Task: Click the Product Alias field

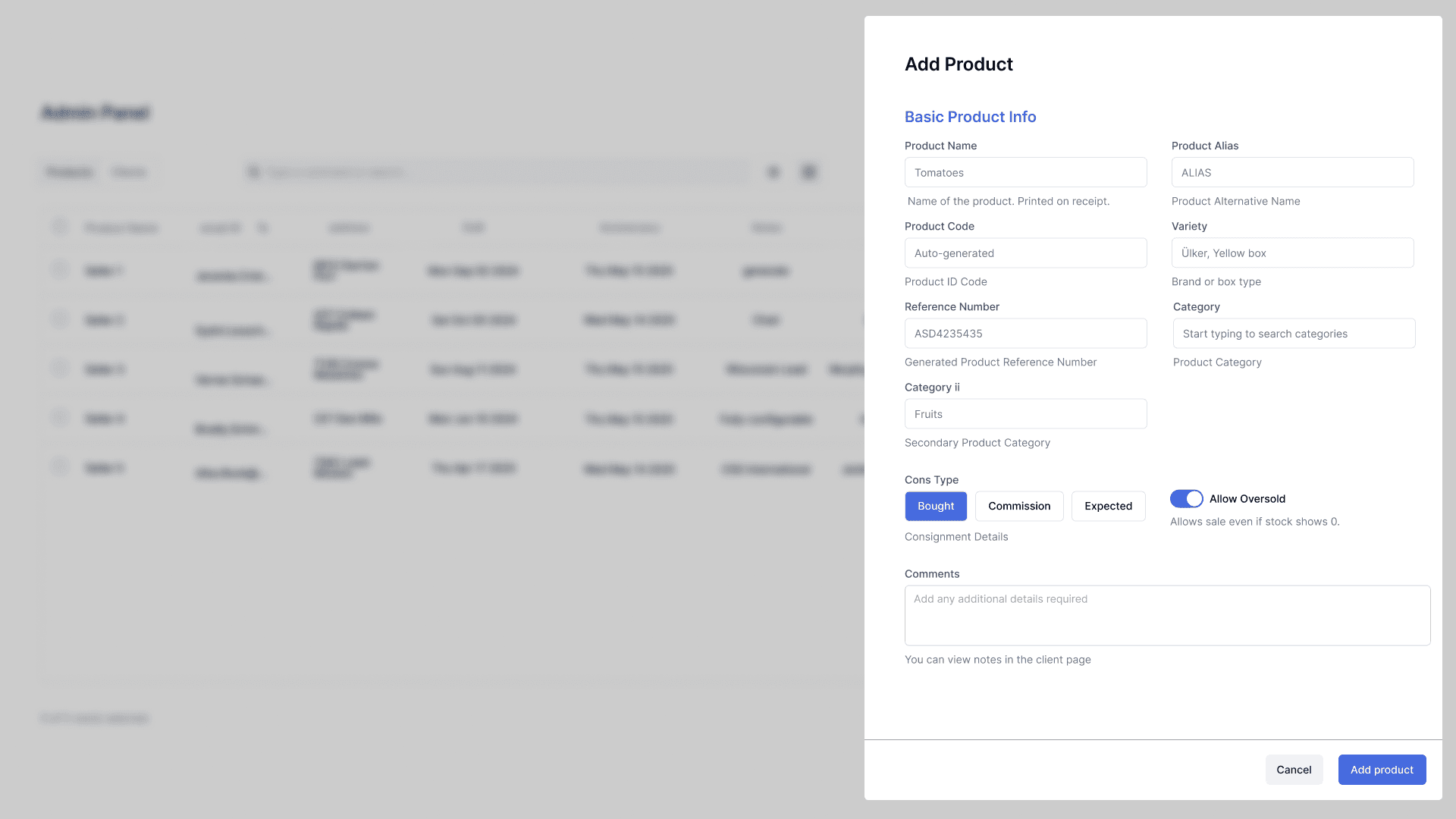Action: (x=1292, y=172)
